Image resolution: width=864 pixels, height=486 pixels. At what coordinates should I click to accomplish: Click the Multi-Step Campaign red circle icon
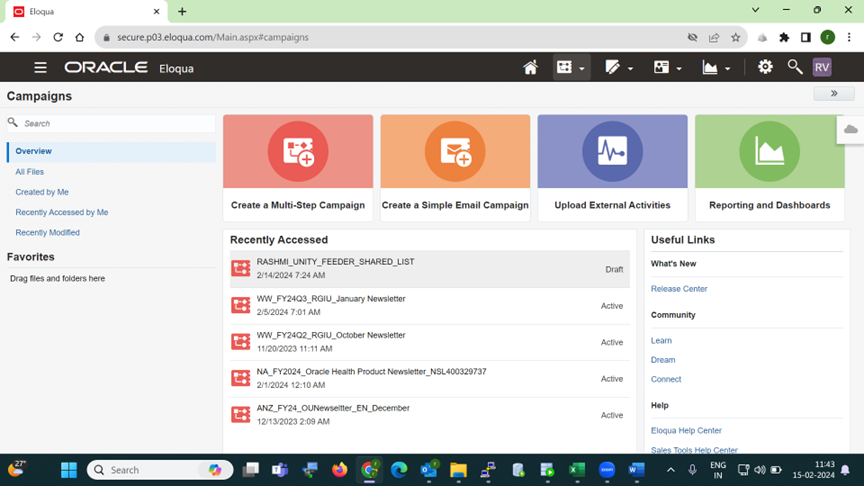pyautogui.click(x=298, y=152)
